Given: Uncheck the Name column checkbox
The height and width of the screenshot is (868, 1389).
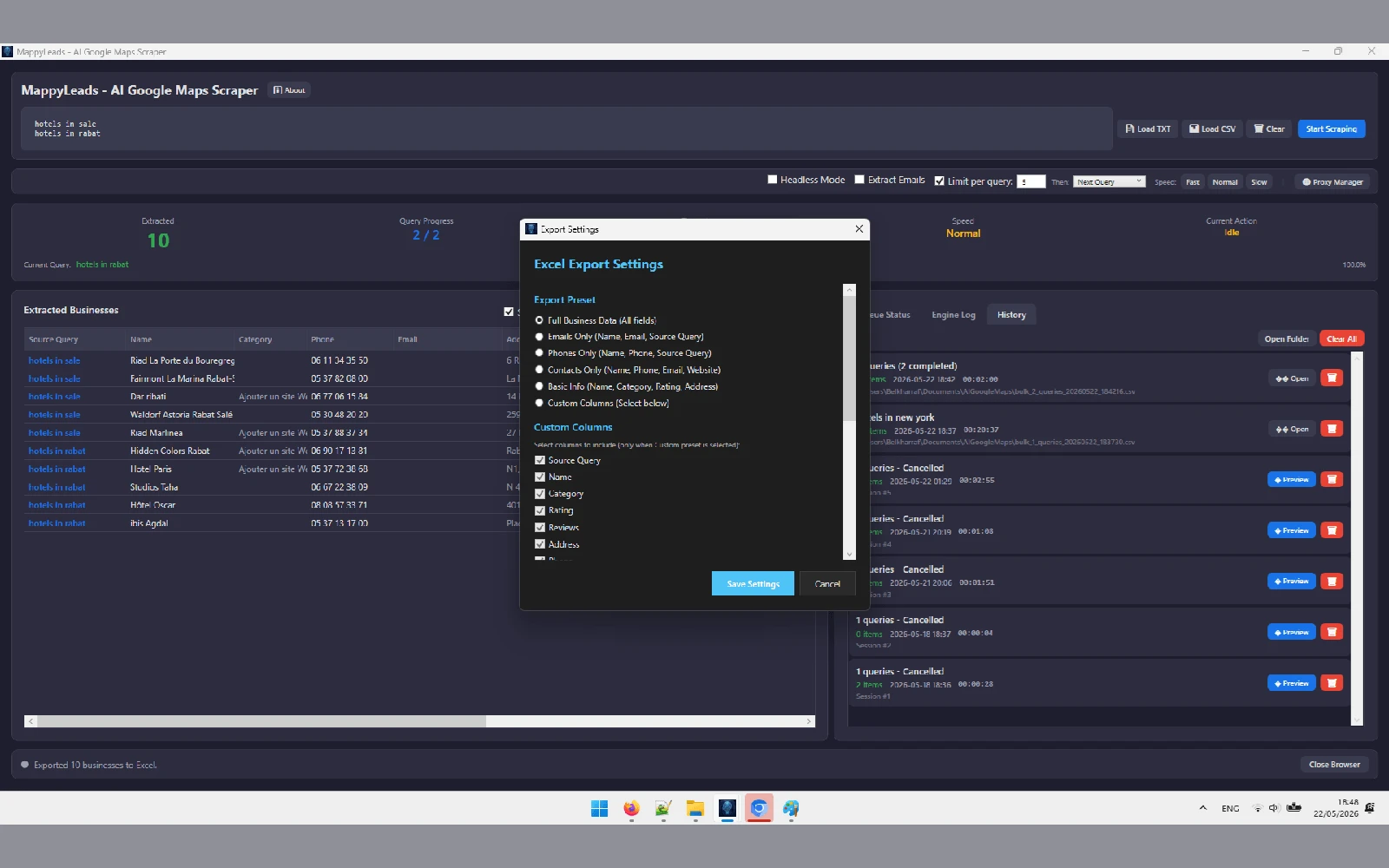Looking at the screenshot, I should [540, 477].
